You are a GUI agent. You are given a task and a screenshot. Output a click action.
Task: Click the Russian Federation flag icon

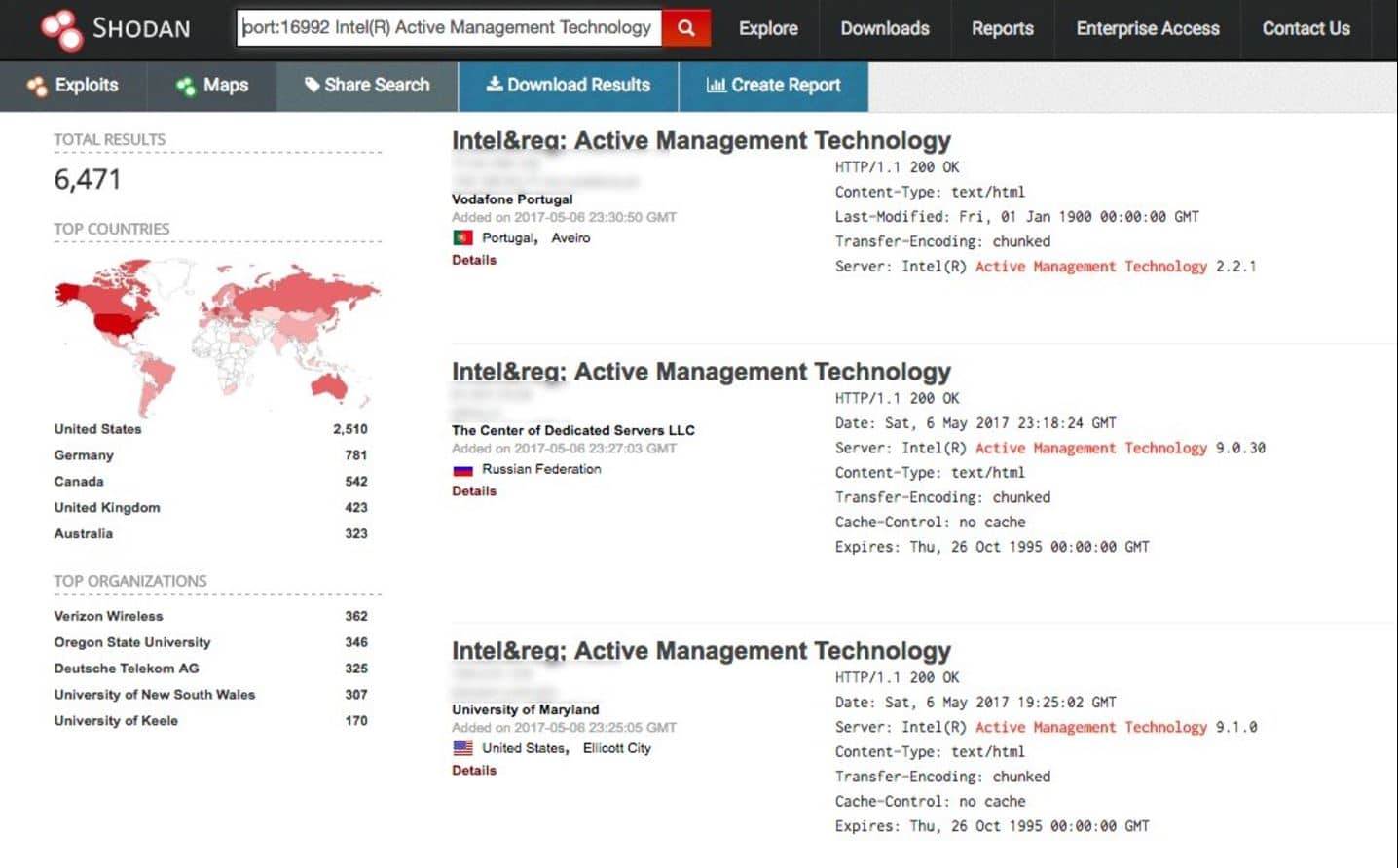click(x=462, y=469)
